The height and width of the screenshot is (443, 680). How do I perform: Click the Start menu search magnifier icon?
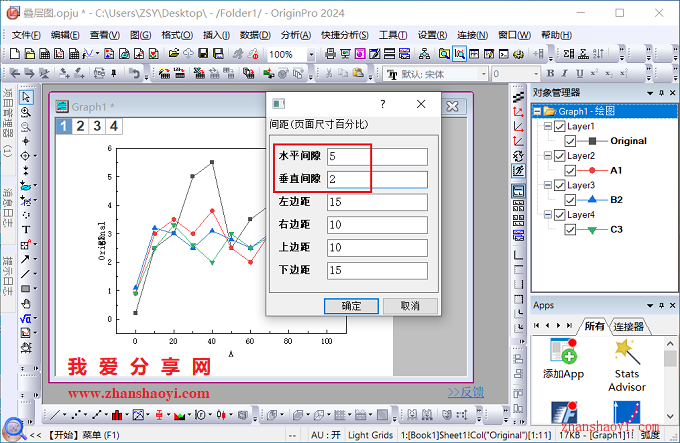click(x=13, y=429)
